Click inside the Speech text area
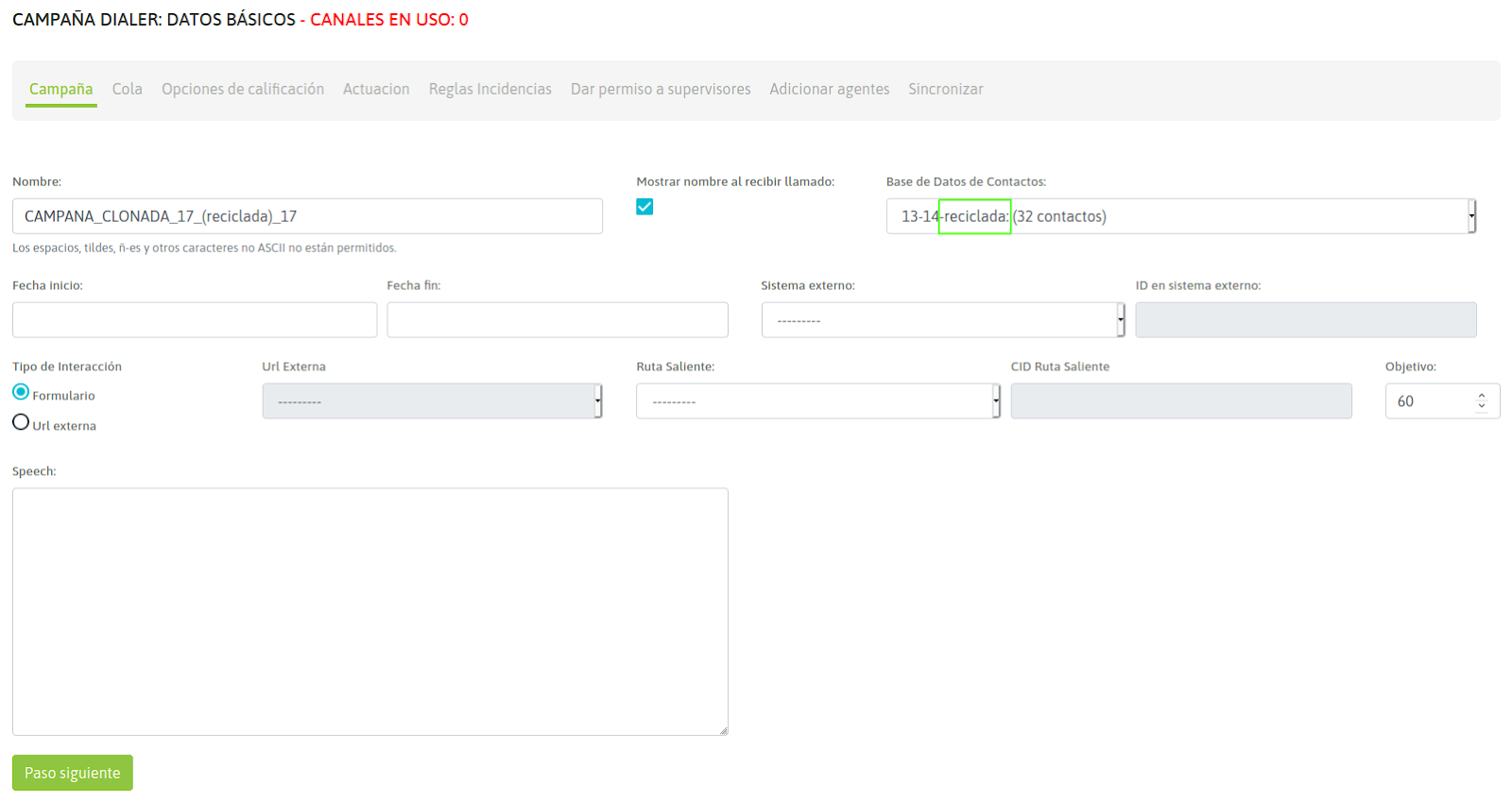This screenshot has height=801, width=1512. (x=369, y=611)
